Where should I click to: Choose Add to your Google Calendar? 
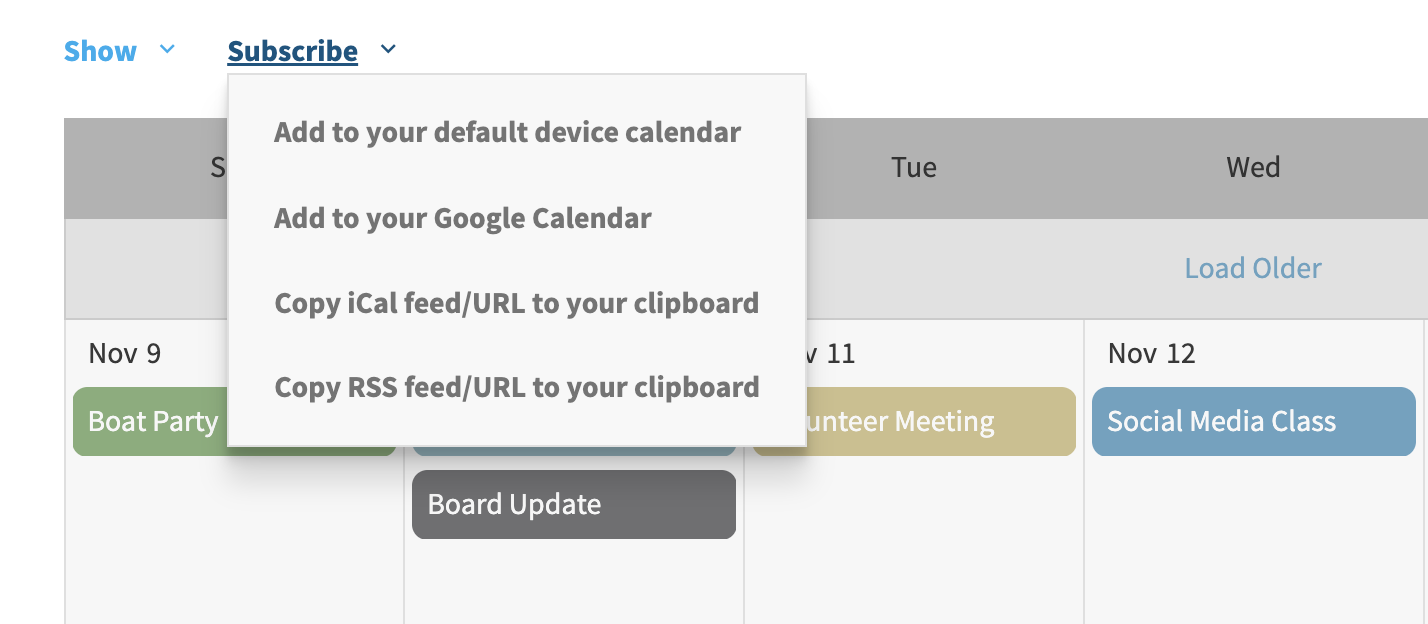[462, 218]
